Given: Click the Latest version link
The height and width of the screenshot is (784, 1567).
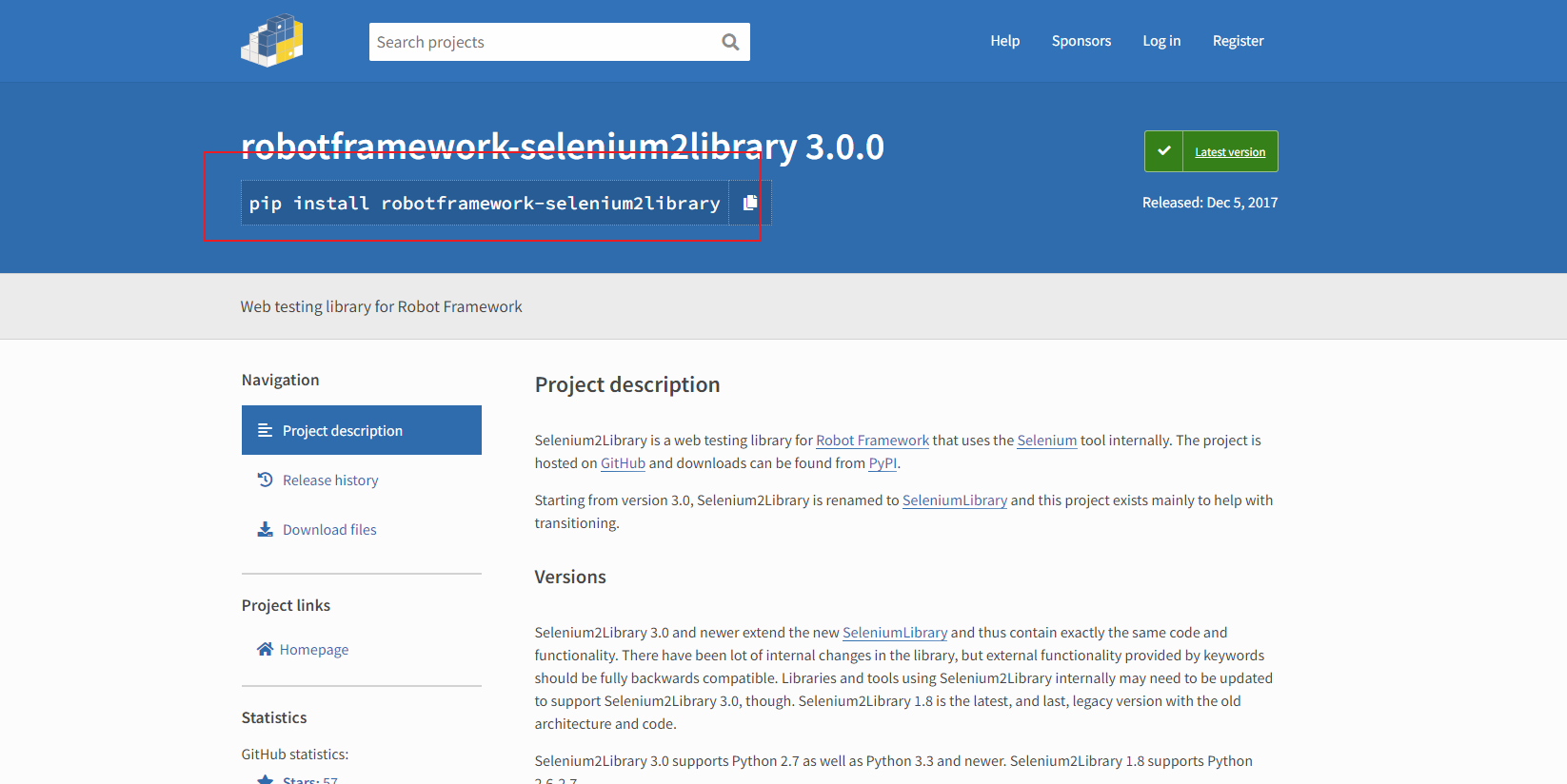Looking at the screenshot, I should pyautogui.click(x=1230, y=152).
